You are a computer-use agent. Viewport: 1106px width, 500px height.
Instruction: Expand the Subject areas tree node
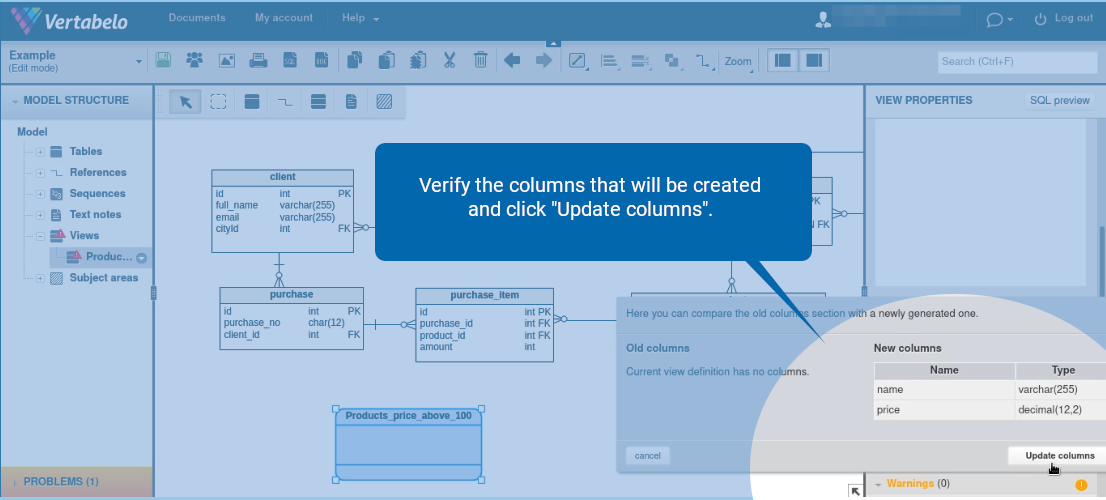coord(40,279)
